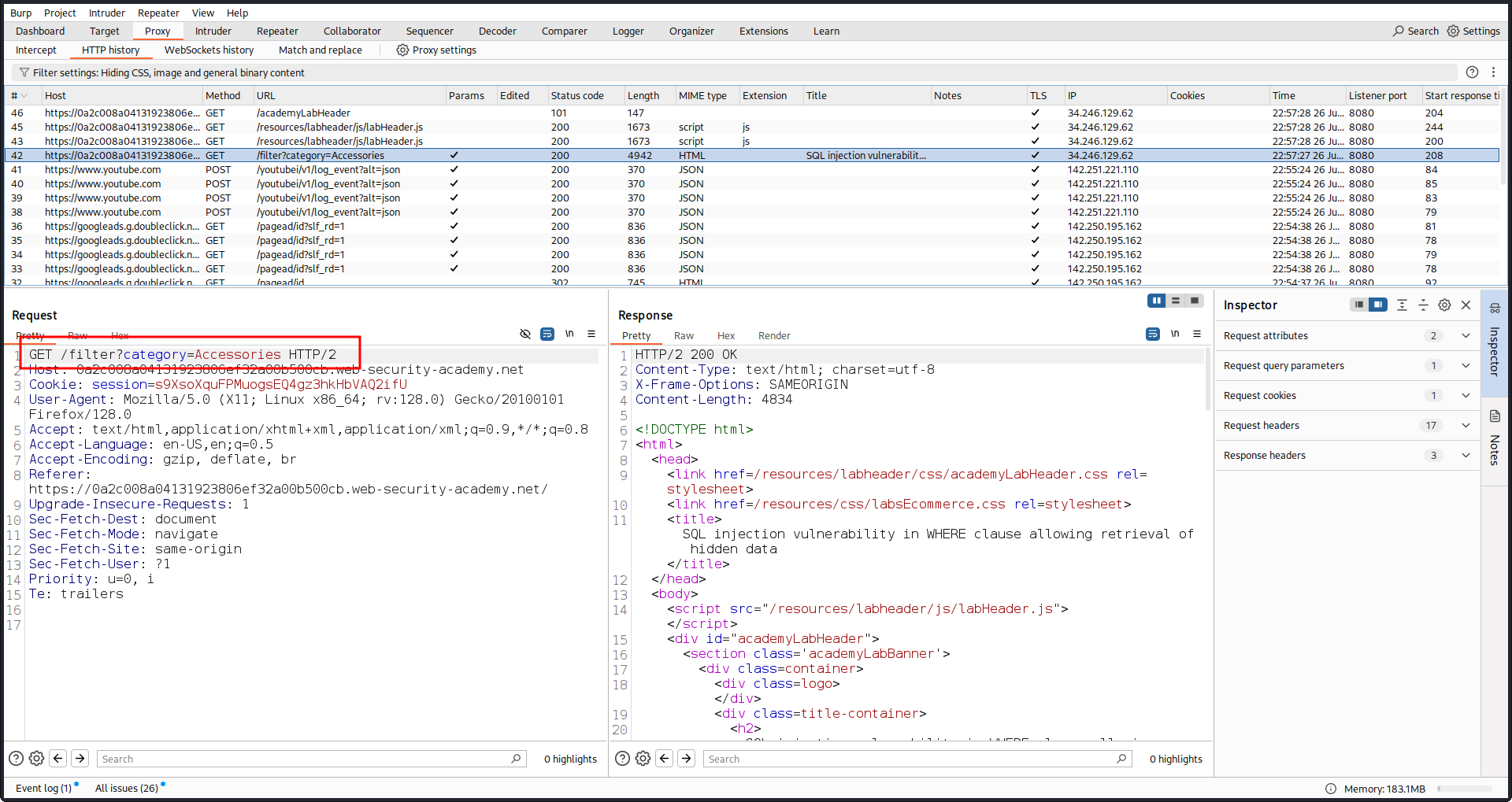This screenshot has width=1512, height=802.
Task: Toggle side-by-side layout for request/response
Action: (x=1156, y=301)
